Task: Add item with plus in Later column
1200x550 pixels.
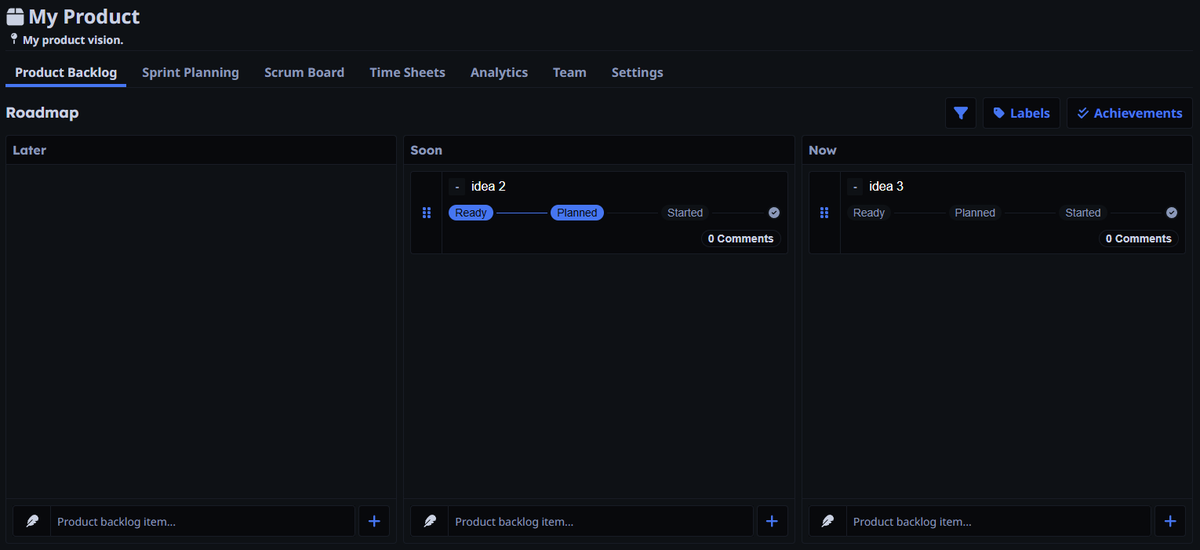Action: click(374, 521)
